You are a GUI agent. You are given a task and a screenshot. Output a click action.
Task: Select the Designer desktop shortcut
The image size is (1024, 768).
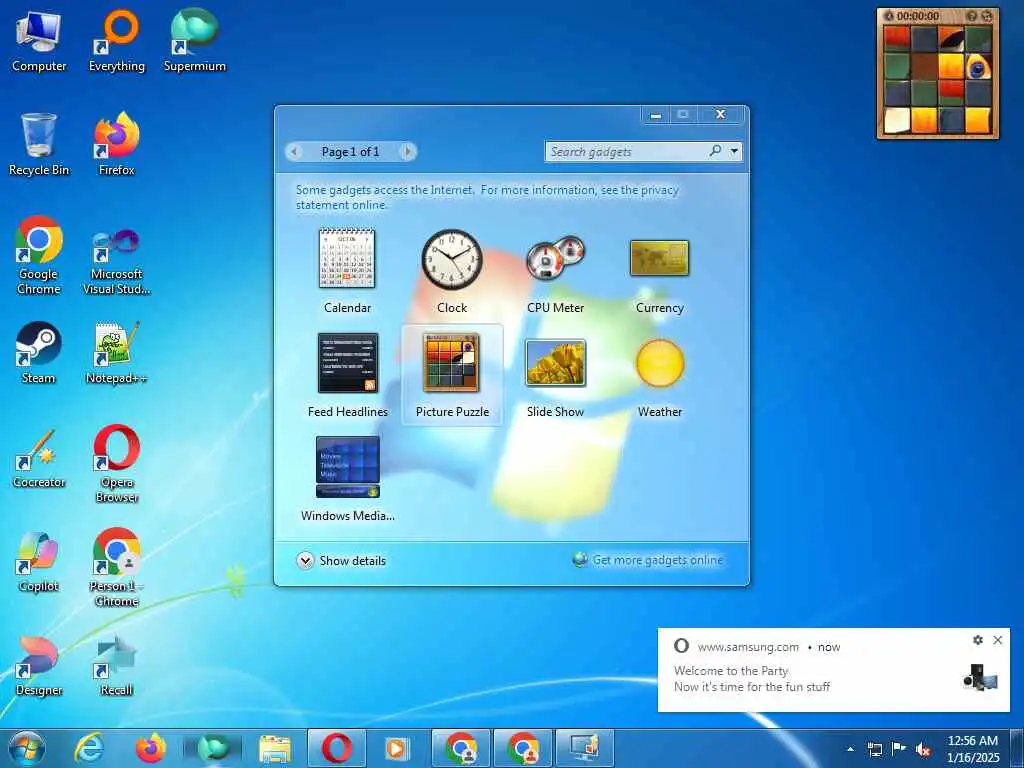tap(39, 665)
